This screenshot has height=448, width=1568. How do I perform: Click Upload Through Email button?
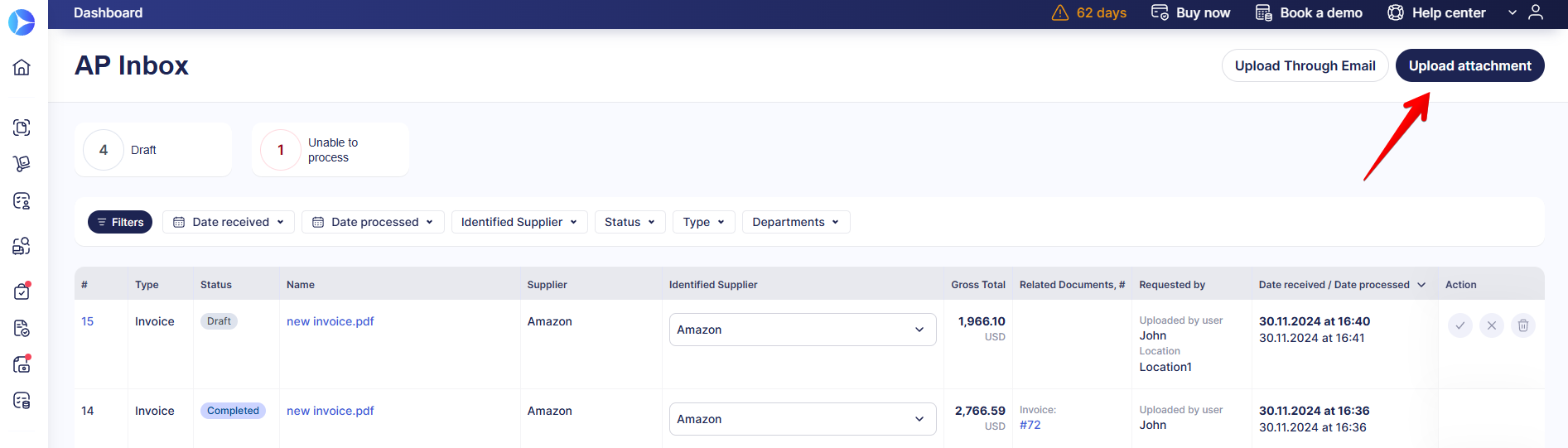1305,65
